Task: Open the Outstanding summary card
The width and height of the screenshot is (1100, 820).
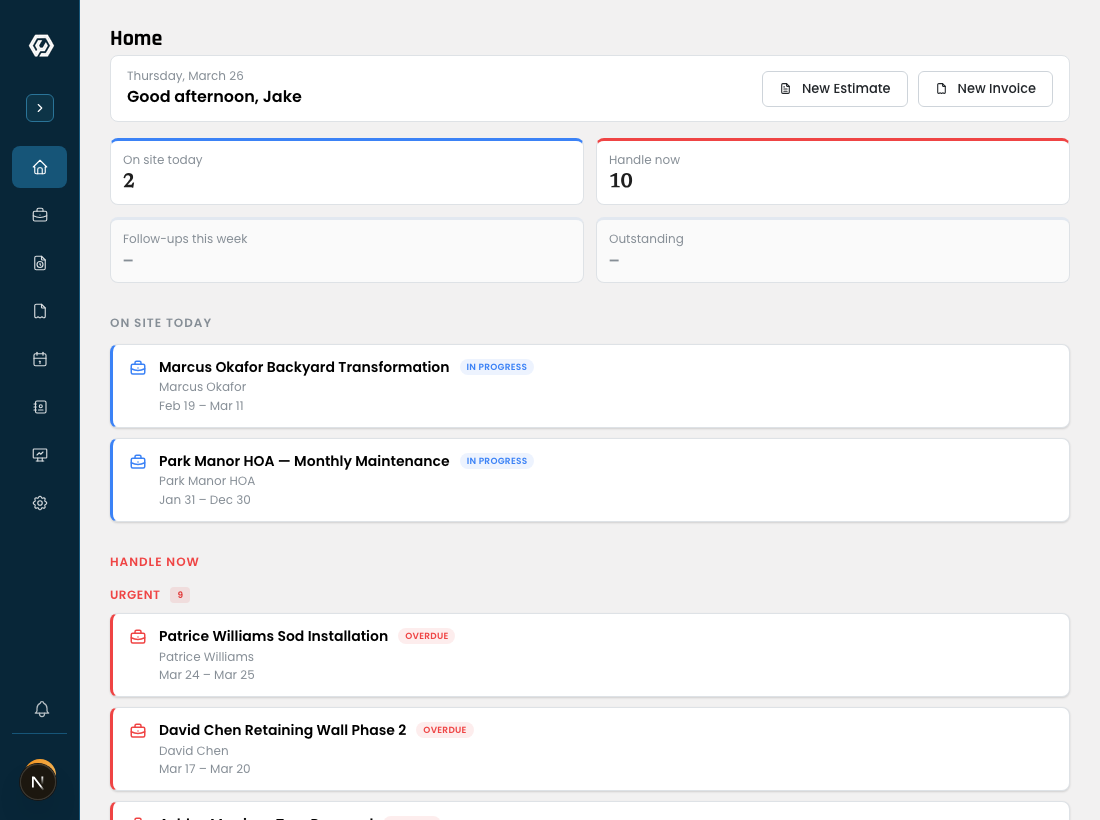Action: (x=832, y=251)
